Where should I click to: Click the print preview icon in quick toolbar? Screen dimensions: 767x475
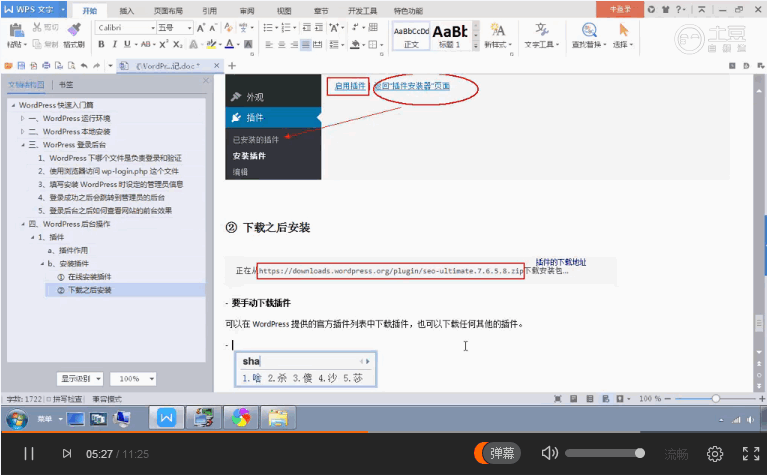tap(71, 66)
